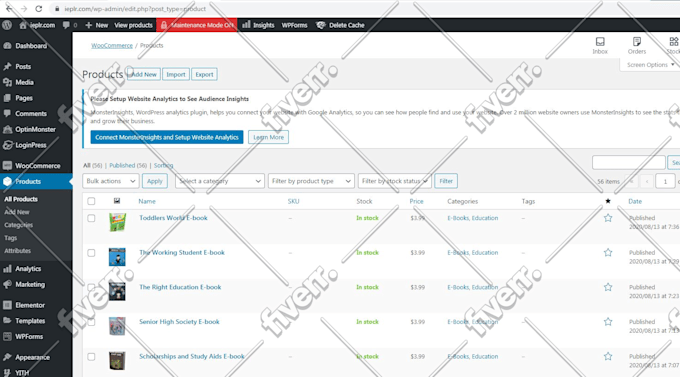Screen dimensions: 680x377
Task: Toggle featured star for The Working Student
Action: tap(608, 252)
